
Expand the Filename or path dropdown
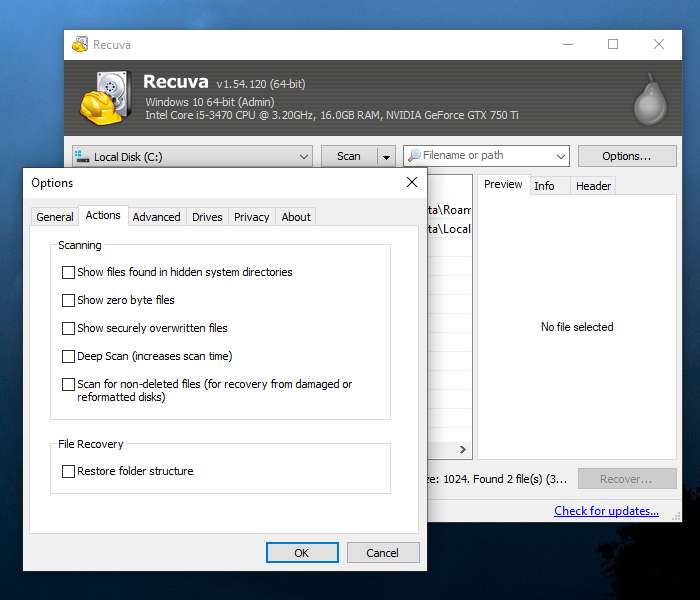pyautogui.click(x=561, y=156)
